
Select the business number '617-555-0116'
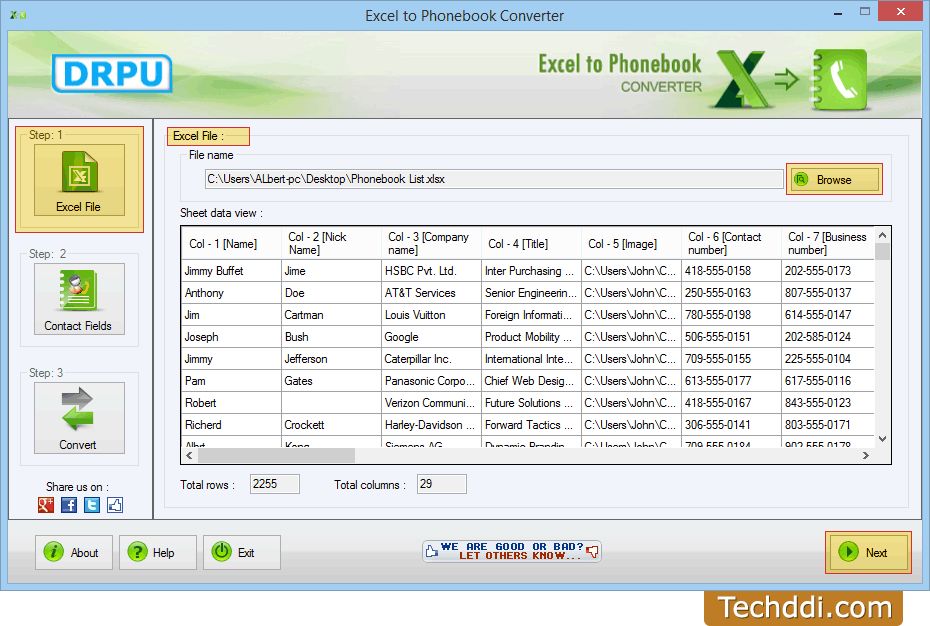click(828, 381)
